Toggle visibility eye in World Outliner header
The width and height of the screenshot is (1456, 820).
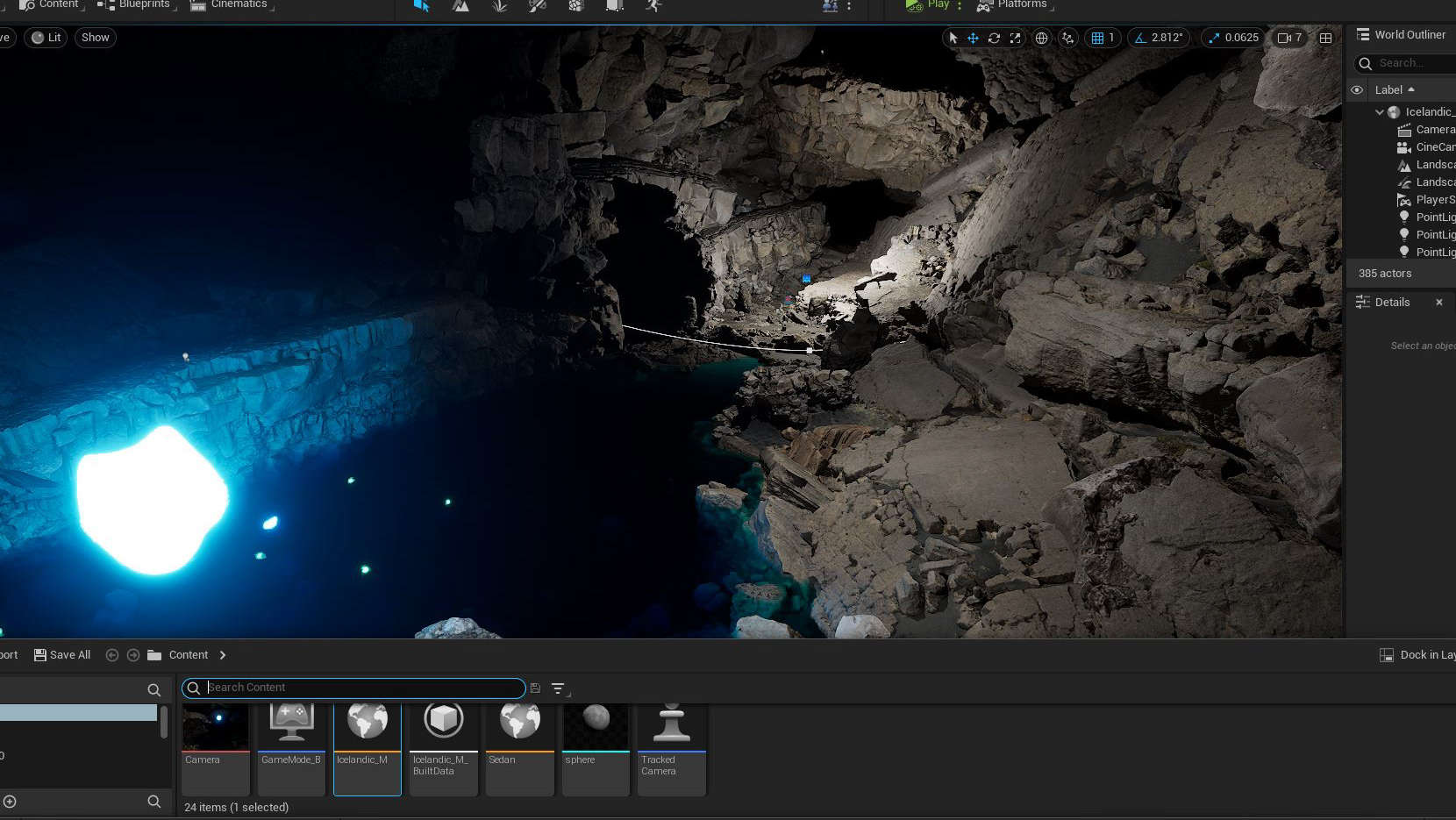coord(1357,90)
